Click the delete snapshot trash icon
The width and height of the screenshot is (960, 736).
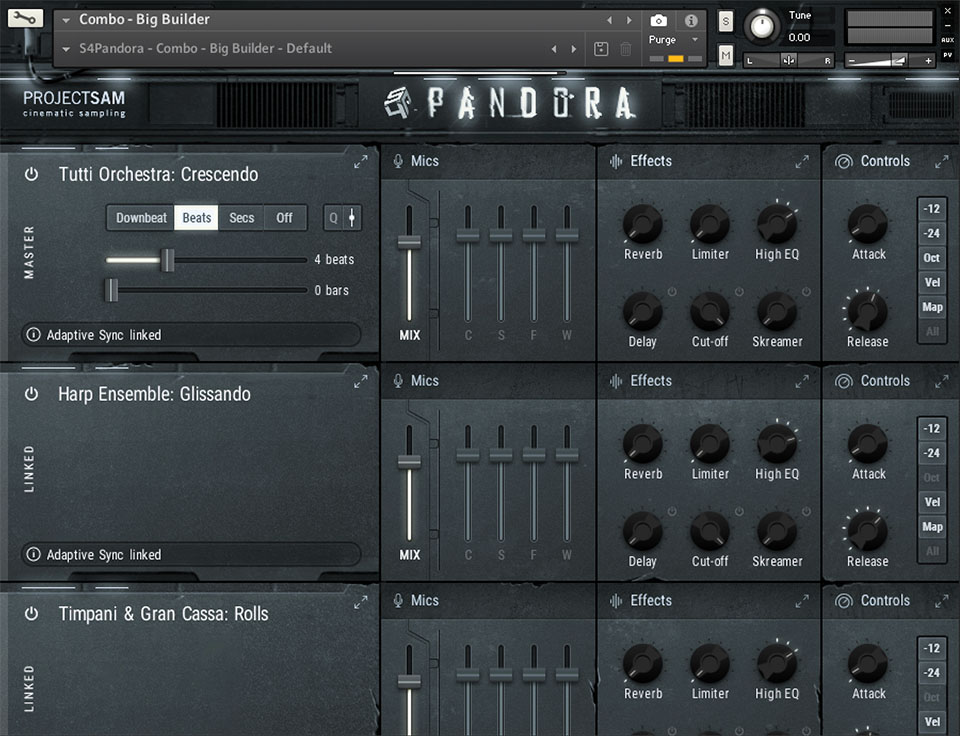point(625,48)
